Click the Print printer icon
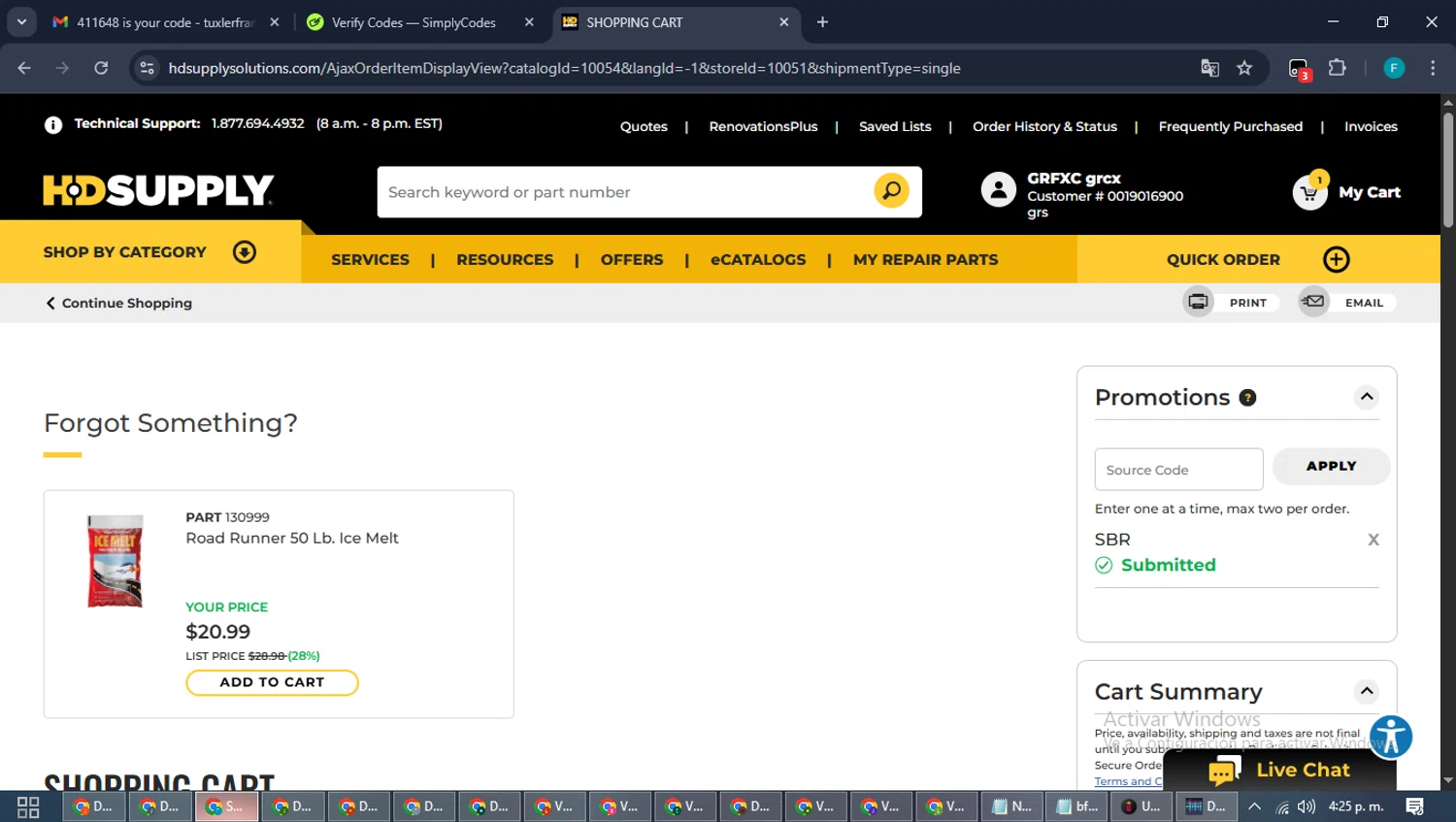Image resolution: width=1456 pixels, height=822 pixels. tap(1198, 302)
